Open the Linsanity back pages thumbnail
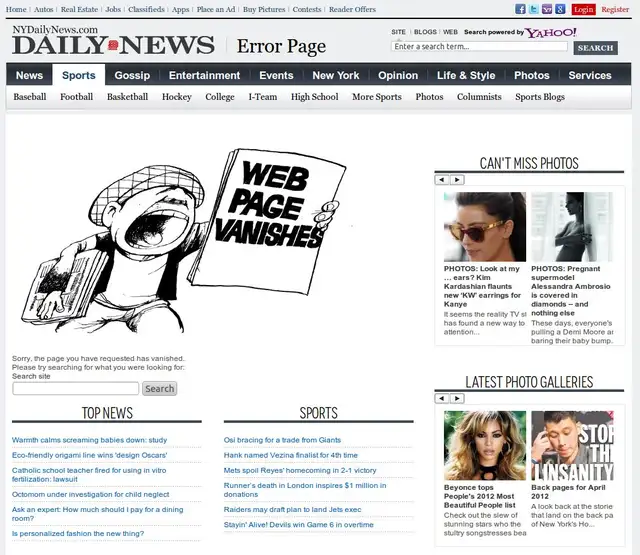The width and height of the screenshot is (640, 555). click(x=572, y=446)
